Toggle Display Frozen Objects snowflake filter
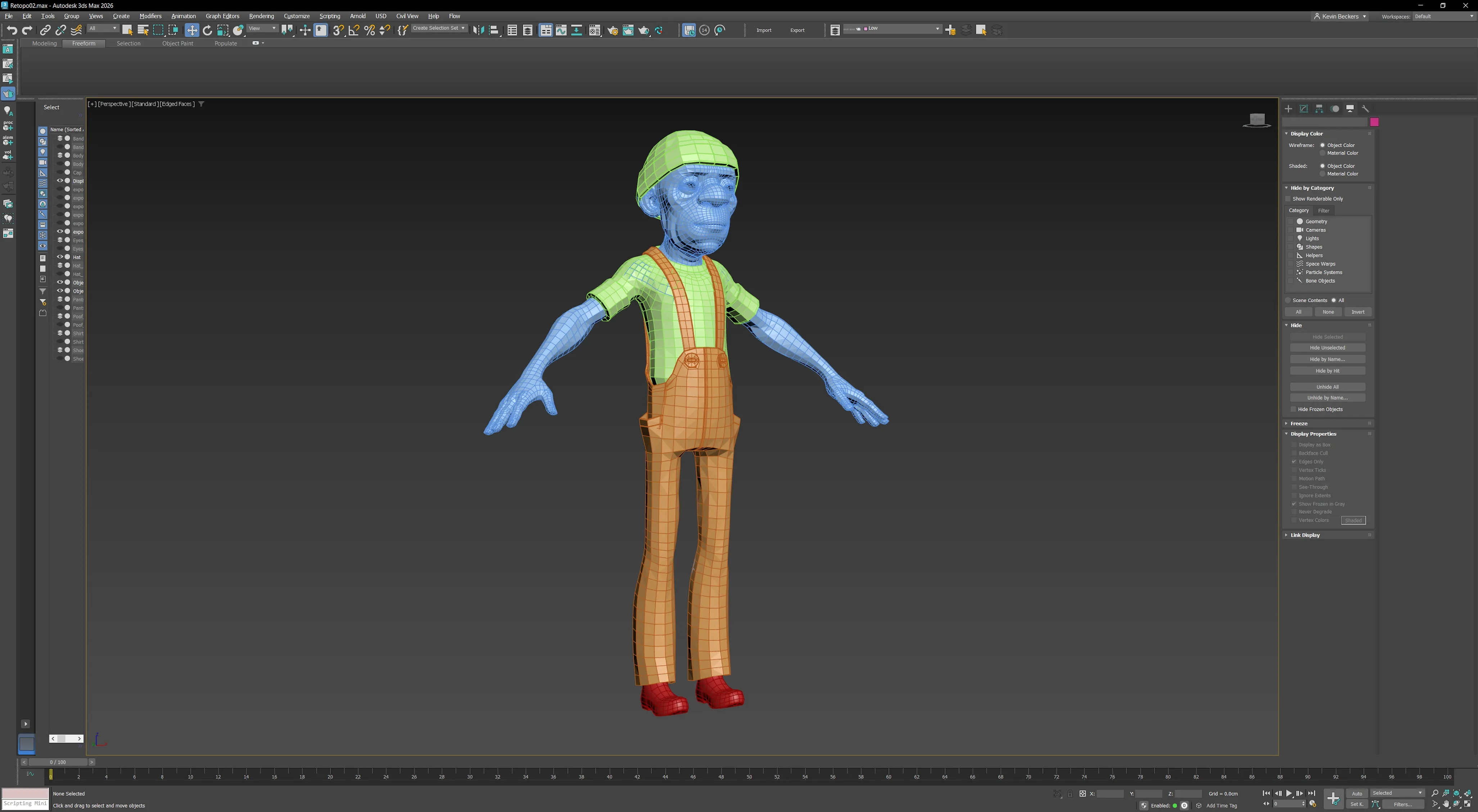The height and width of the screenshot is (812, 1478). pos(42,235)
